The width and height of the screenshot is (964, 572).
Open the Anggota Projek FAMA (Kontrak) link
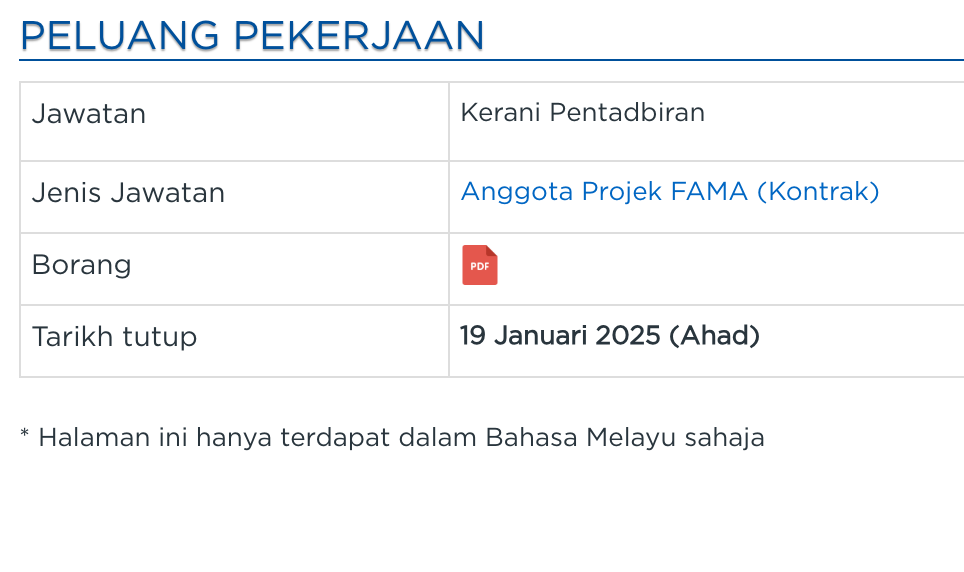click(669, 192)
